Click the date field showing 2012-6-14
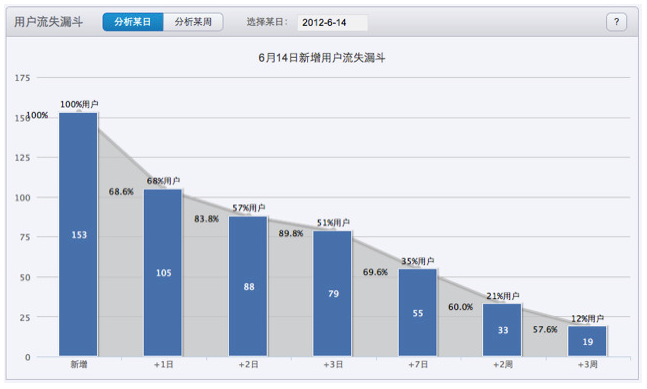The image size is (647, 389). 332,22
